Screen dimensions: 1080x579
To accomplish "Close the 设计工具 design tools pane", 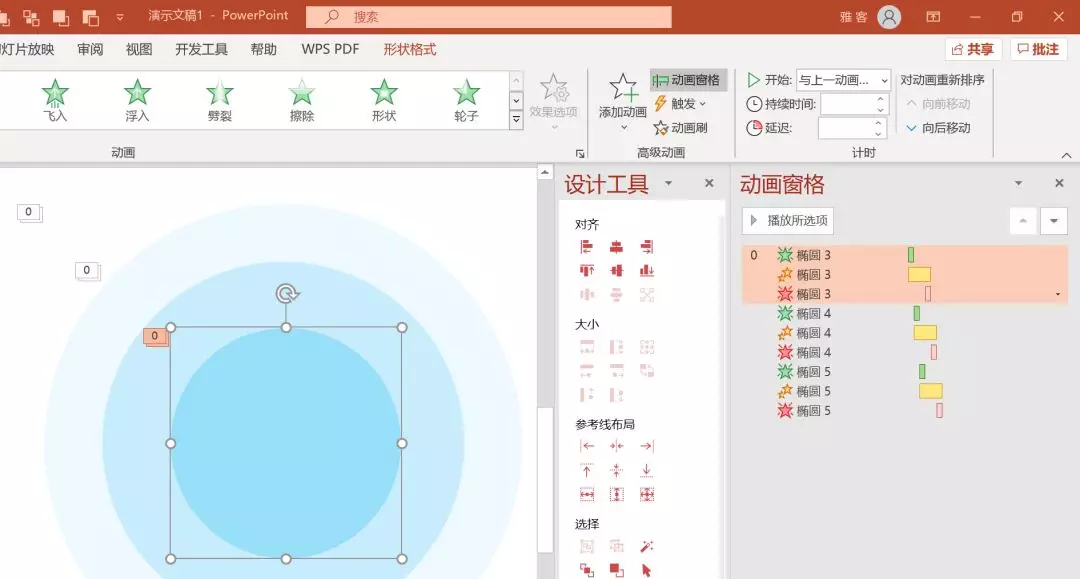I will [709, 183].
